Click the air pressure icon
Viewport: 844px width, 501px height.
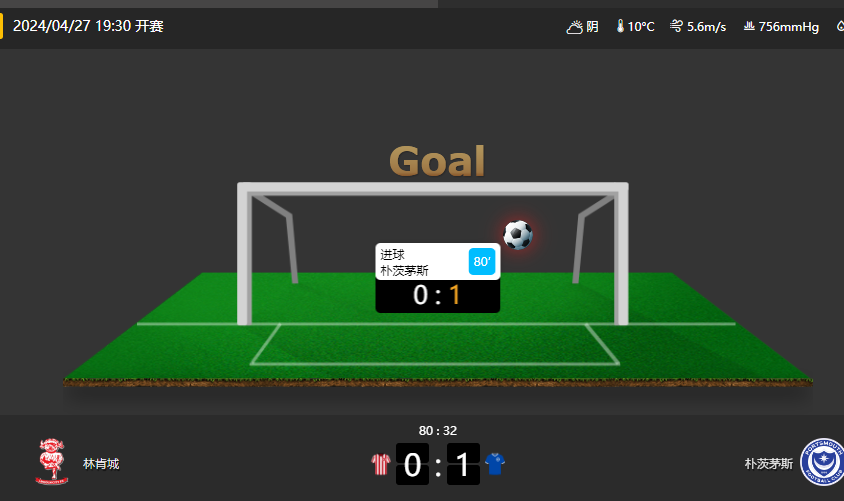pyautogui.click(x=749, y=26)
